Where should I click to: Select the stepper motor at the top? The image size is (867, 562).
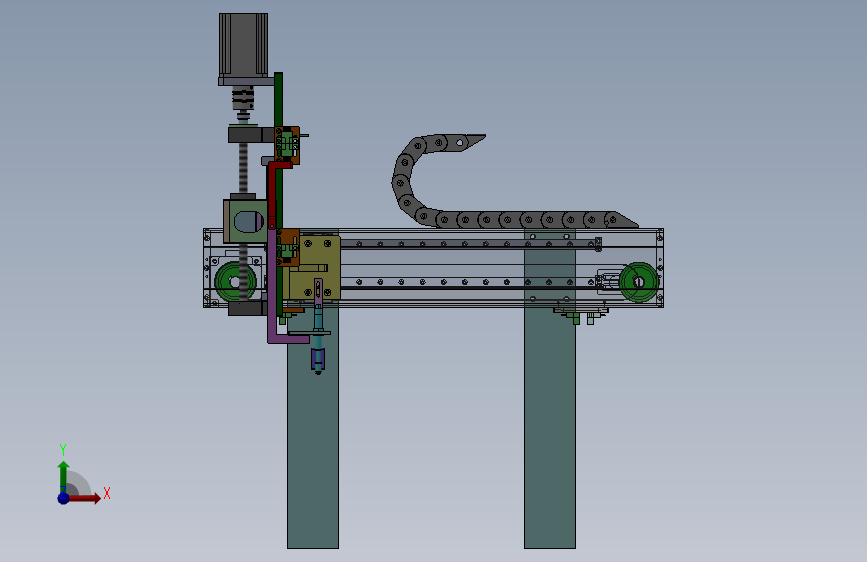coord(243,45)
